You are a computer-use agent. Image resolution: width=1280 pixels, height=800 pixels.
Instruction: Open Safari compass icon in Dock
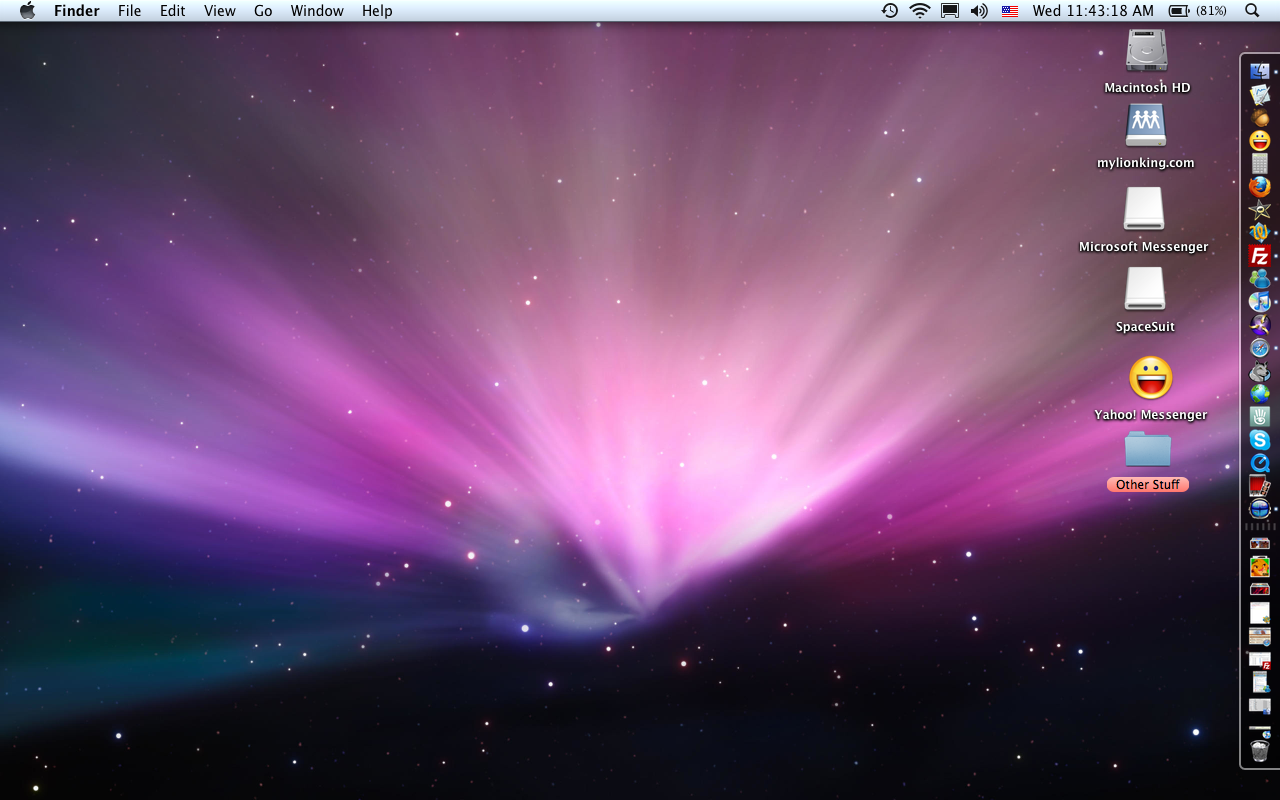pyautogui.click(x=1259, y=348)
